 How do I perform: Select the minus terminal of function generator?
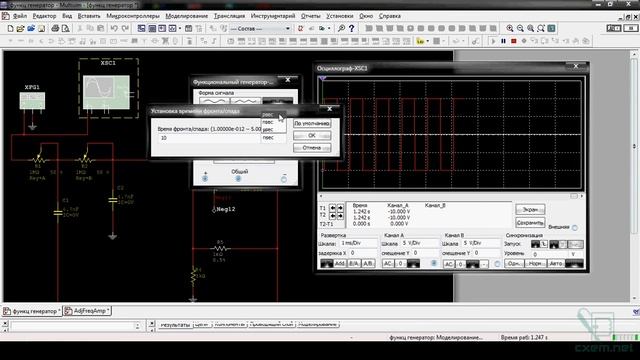[284, 179]
